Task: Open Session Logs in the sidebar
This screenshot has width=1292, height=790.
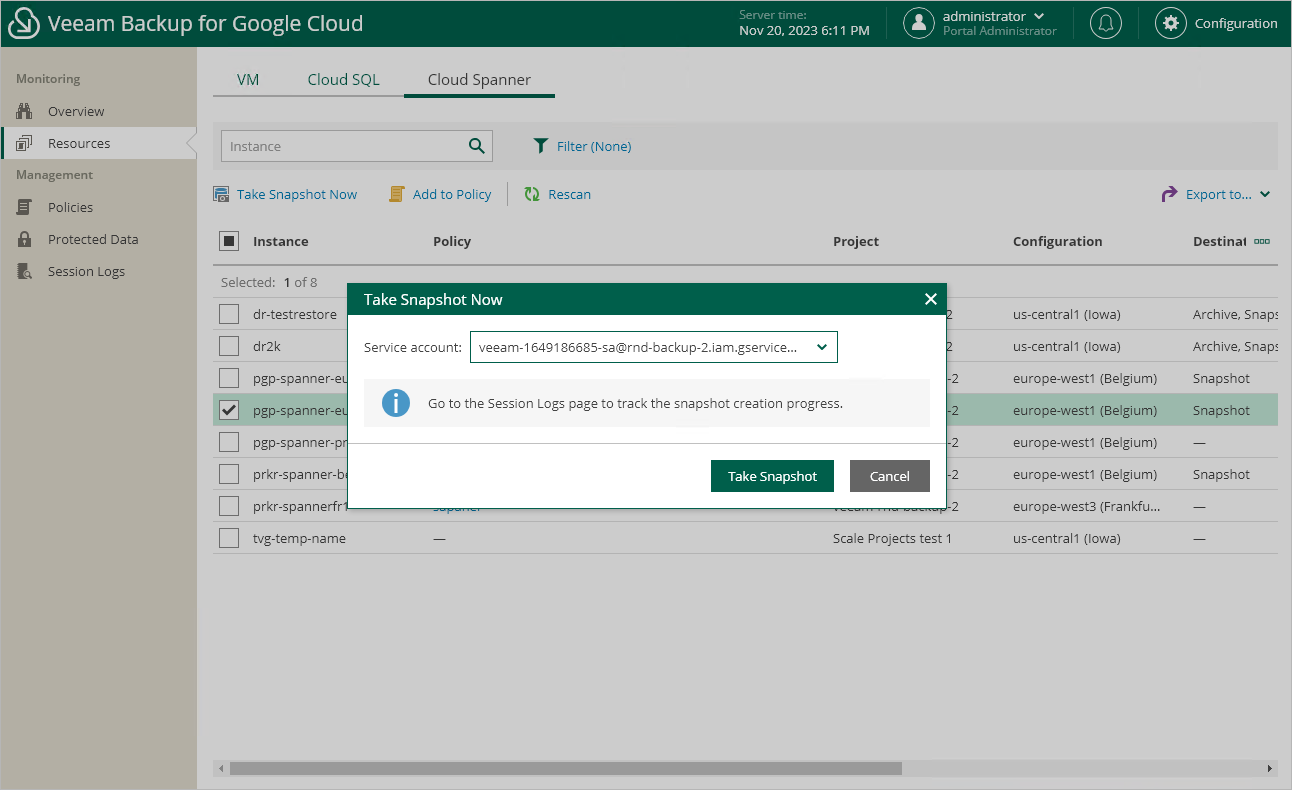Action: coord(86,271)
